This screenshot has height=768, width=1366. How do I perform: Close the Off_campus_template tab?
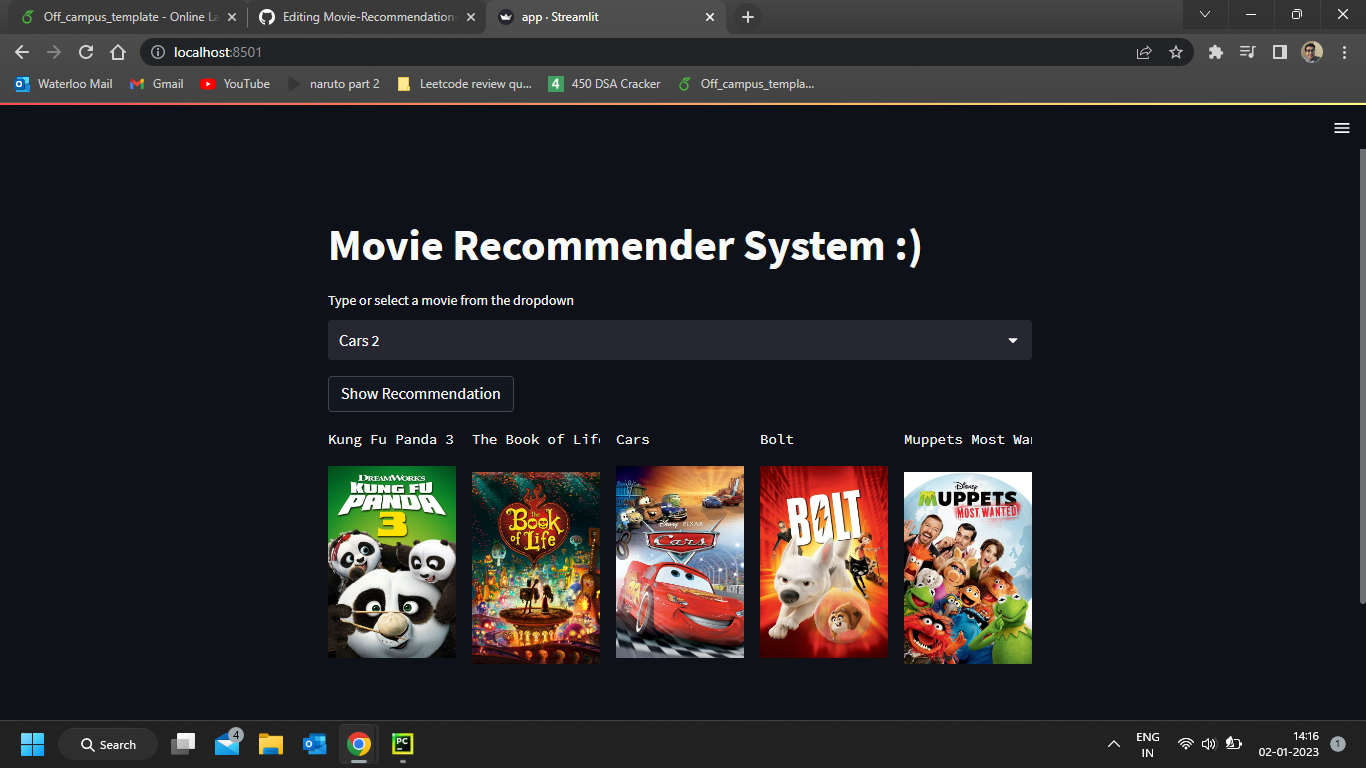(232, 17)
